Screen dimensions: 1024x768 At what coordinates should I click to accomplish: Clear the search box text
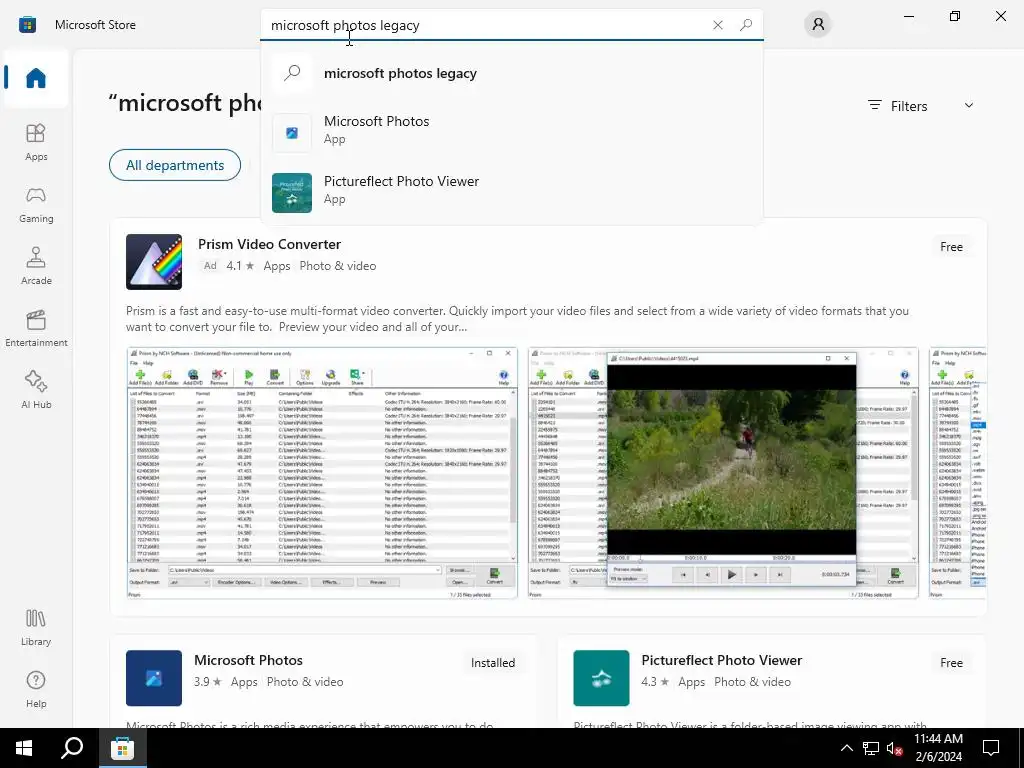pos(718,25)
